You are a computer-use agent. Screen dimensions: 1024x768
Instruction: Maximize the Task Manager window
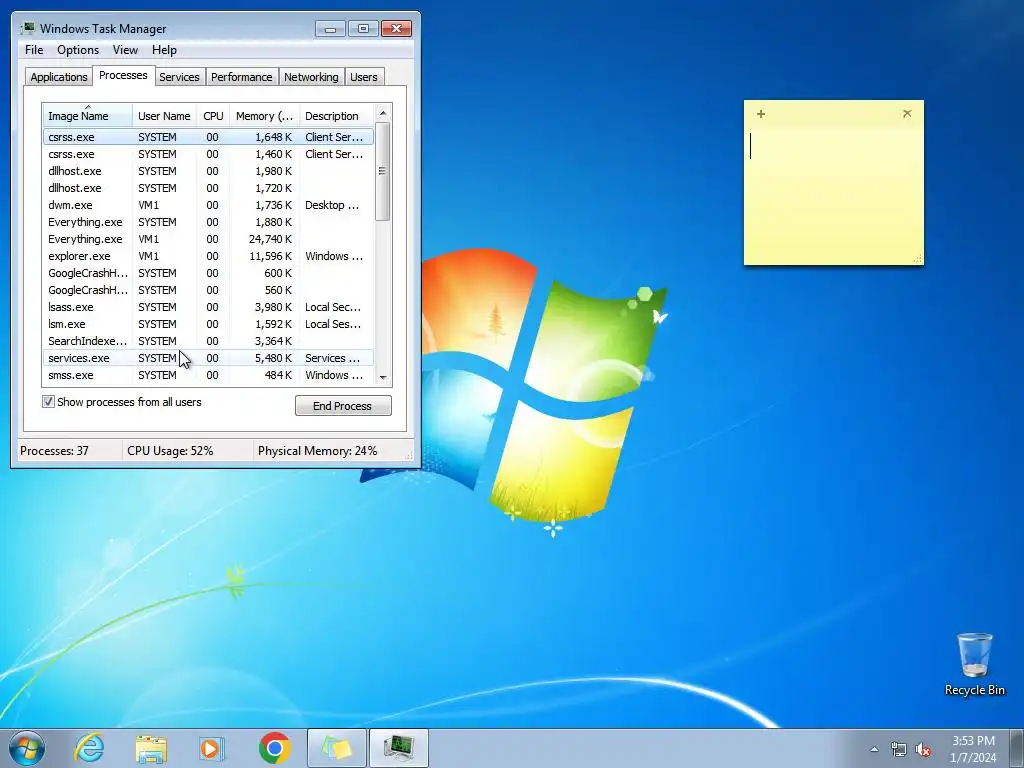pyautogui.click(x=363, y=29)
